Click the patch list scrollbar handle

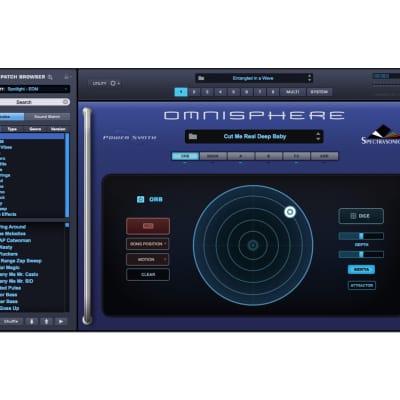(x=67, y=225)
